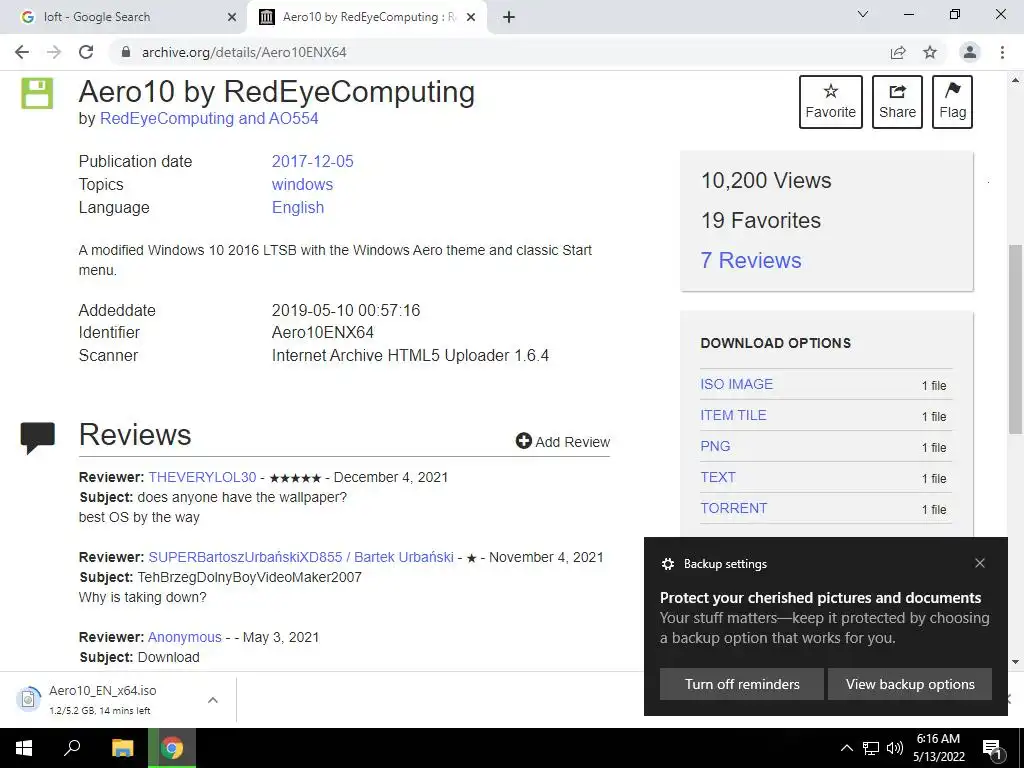Click the forward navigation arrow
This screenshot has width=1024, height=768.
point(54,52)
